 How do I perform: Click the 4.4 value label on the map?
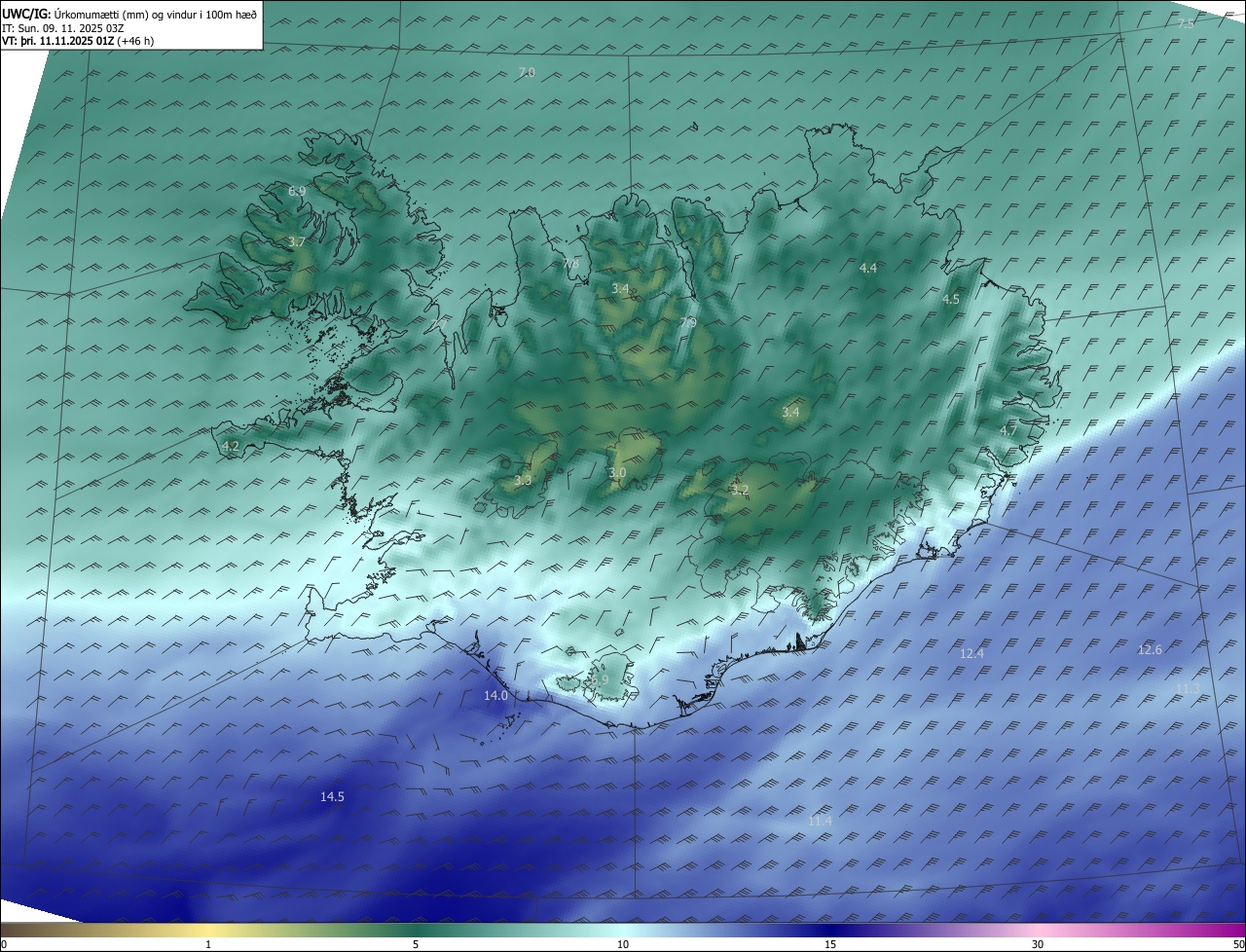(x=868, y=268)
